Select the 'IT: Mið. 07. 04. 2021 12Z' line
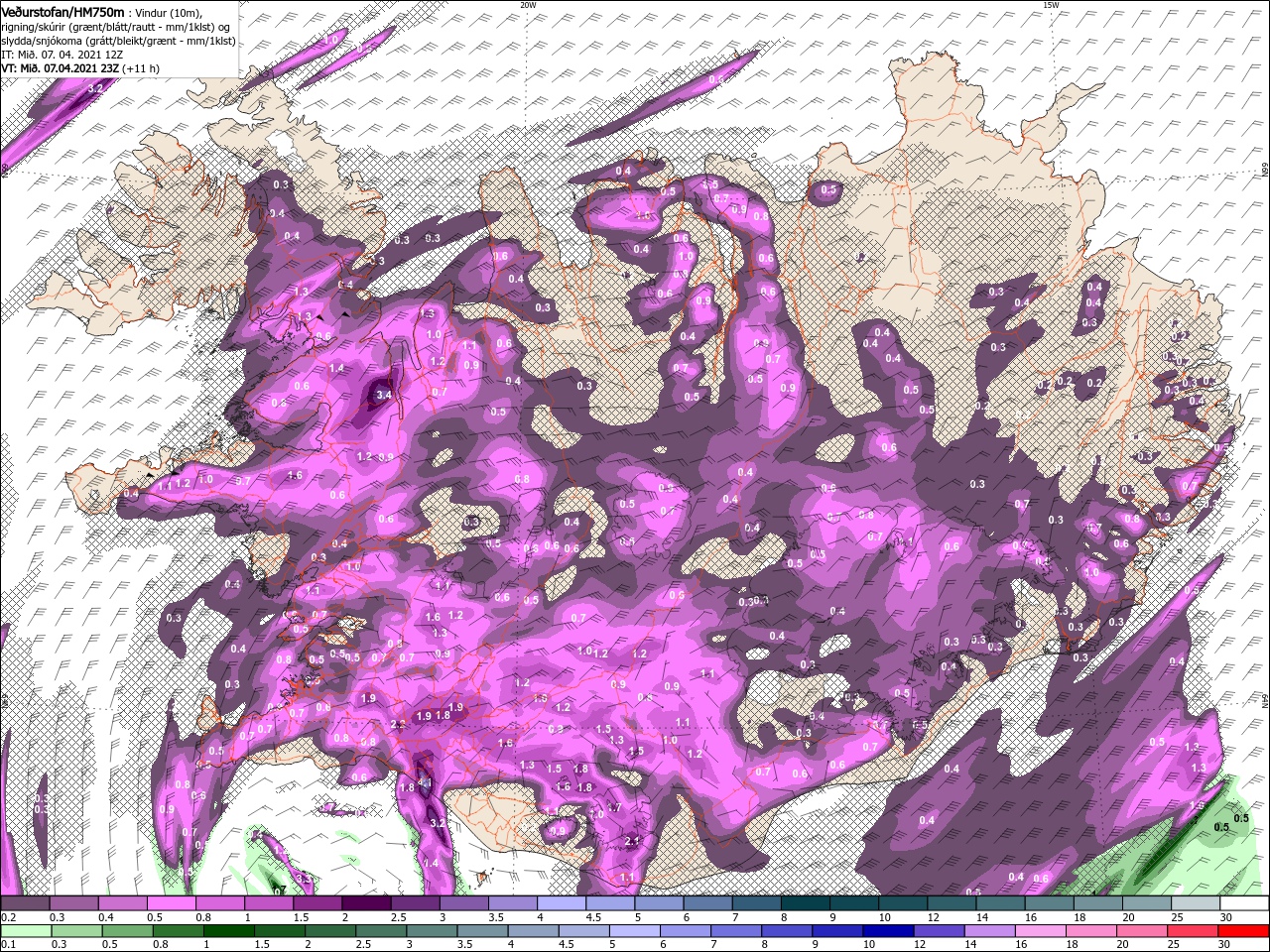The image size is (1270, 952). click(x=61, y=55)
